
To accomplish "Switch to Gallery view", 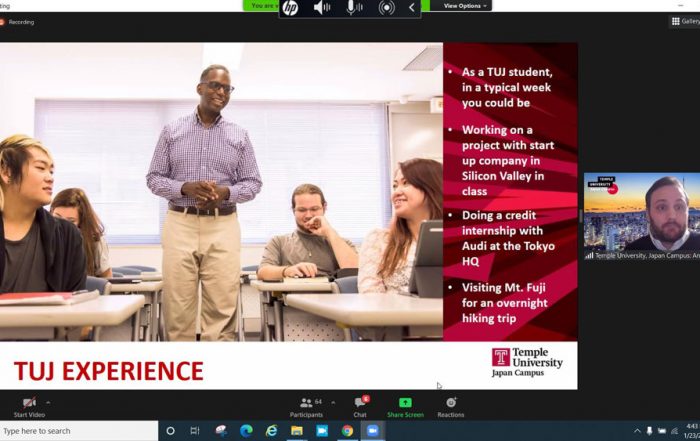I will pyautogui.click(x=685, y=21).
